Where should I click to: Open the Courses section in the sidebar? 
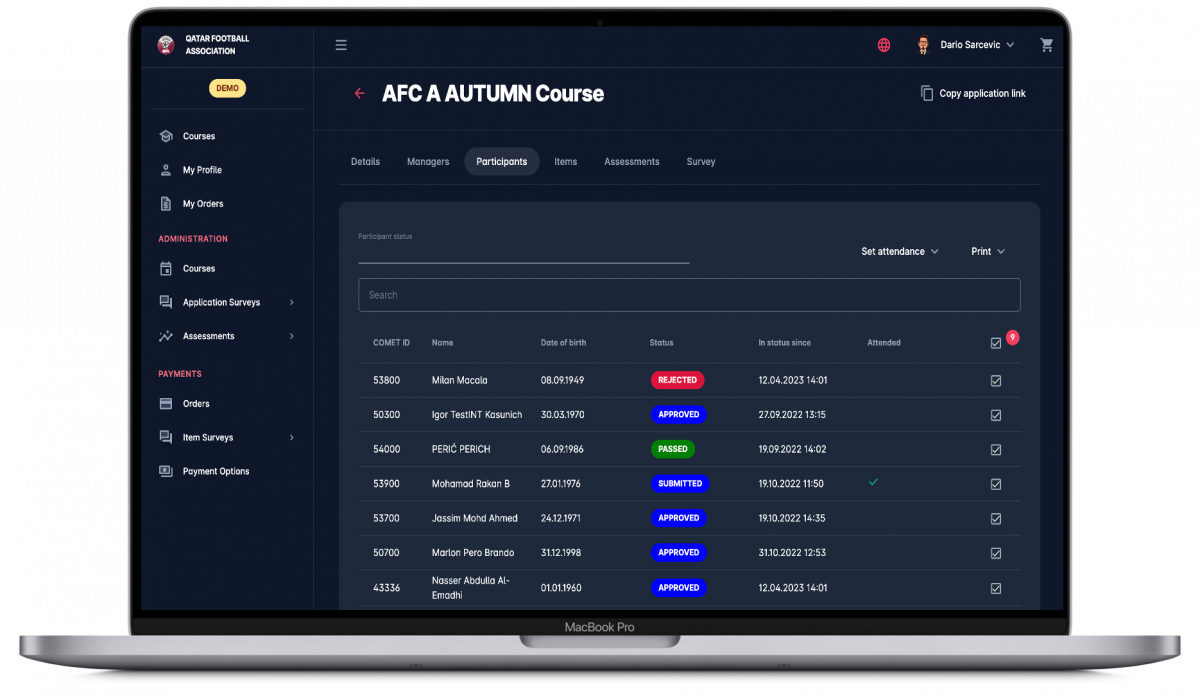coord(199,136)
